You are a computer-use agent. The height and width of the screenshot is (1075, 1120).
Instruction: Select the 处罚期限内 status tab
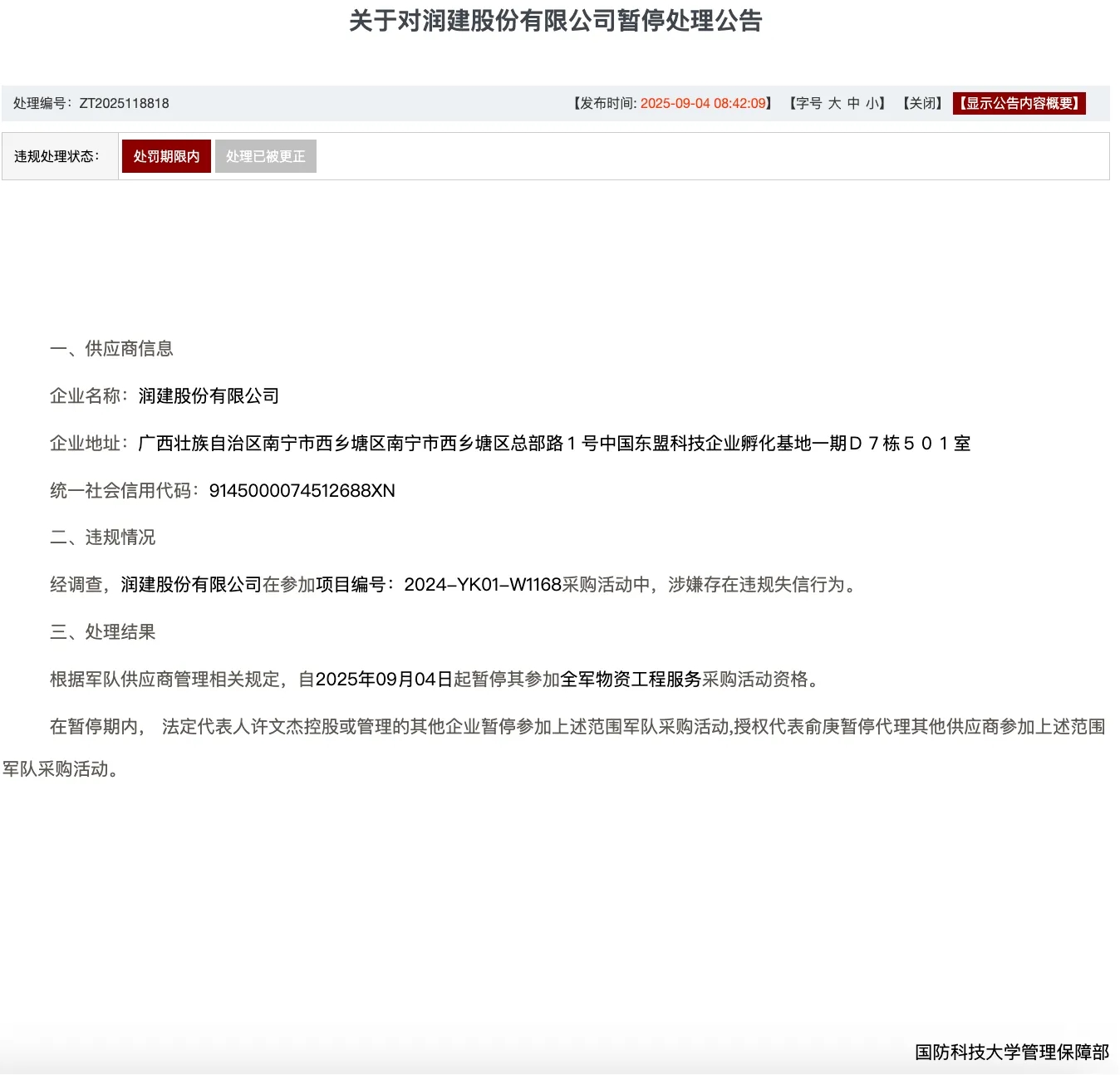tap(166, 156)
